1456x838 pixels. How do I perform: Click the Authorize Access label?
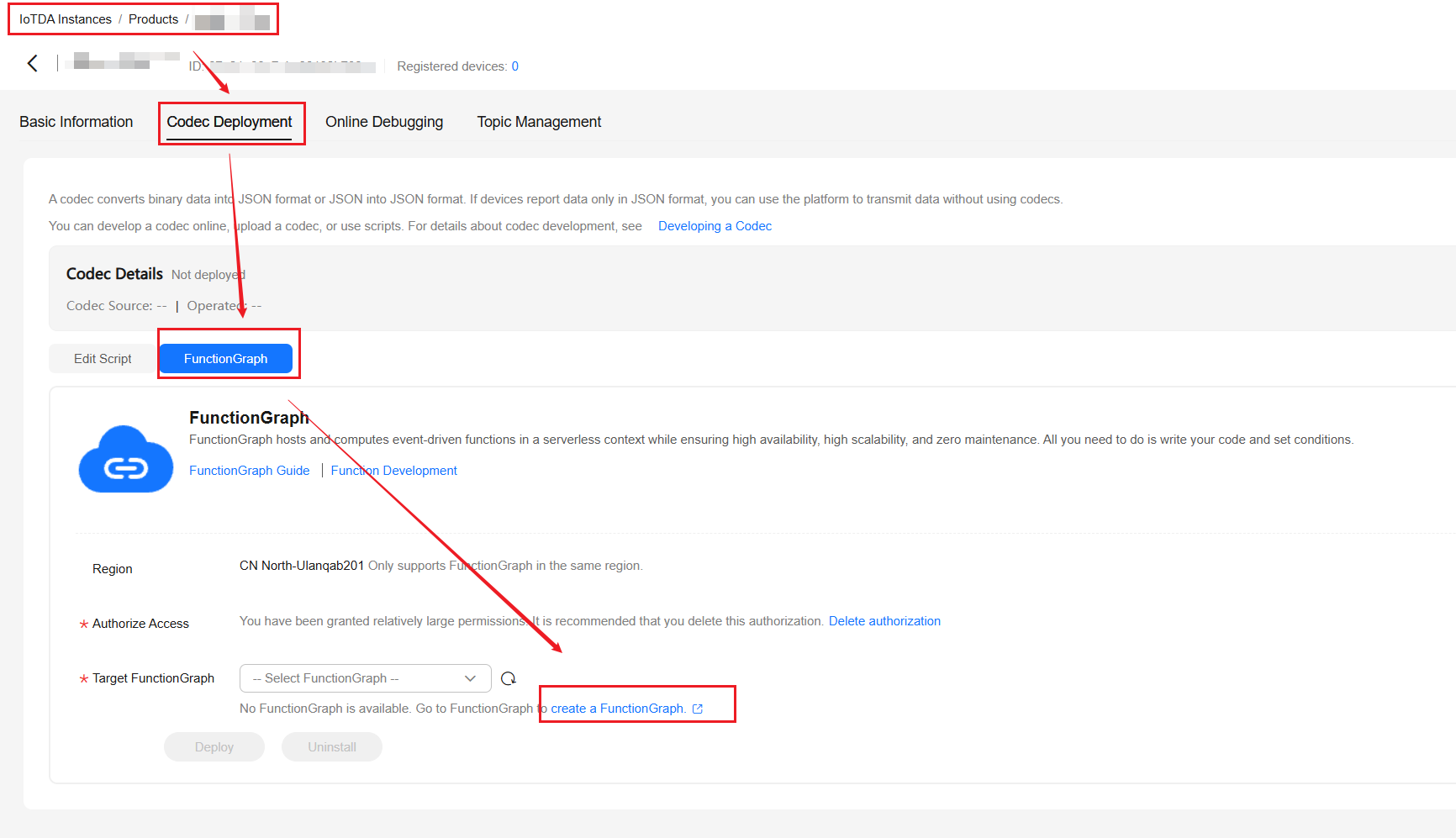140,624
